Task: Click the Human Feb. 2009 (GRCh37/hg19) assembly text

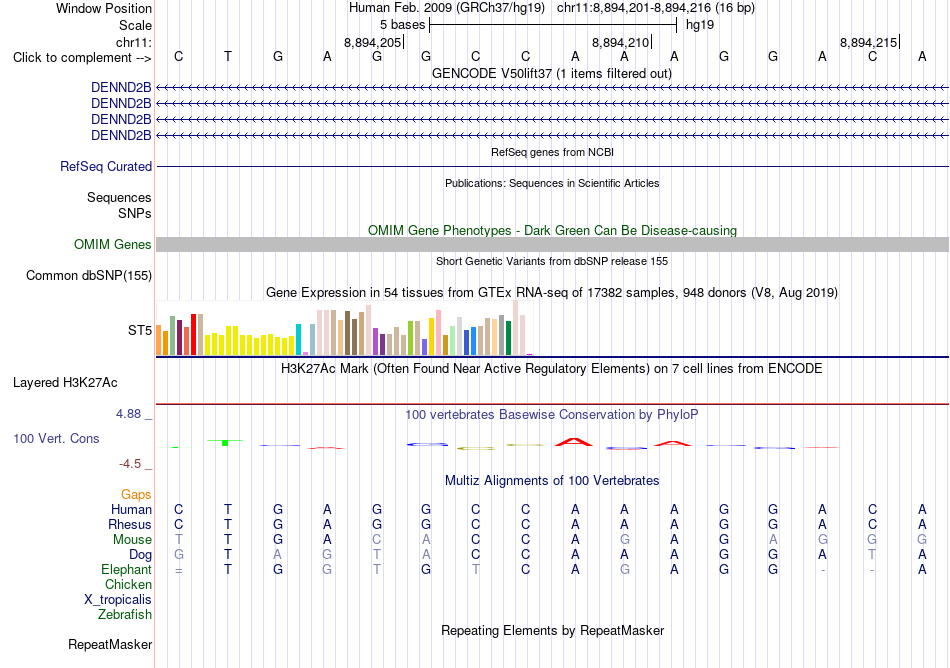Action: click(x=447, y=8)
